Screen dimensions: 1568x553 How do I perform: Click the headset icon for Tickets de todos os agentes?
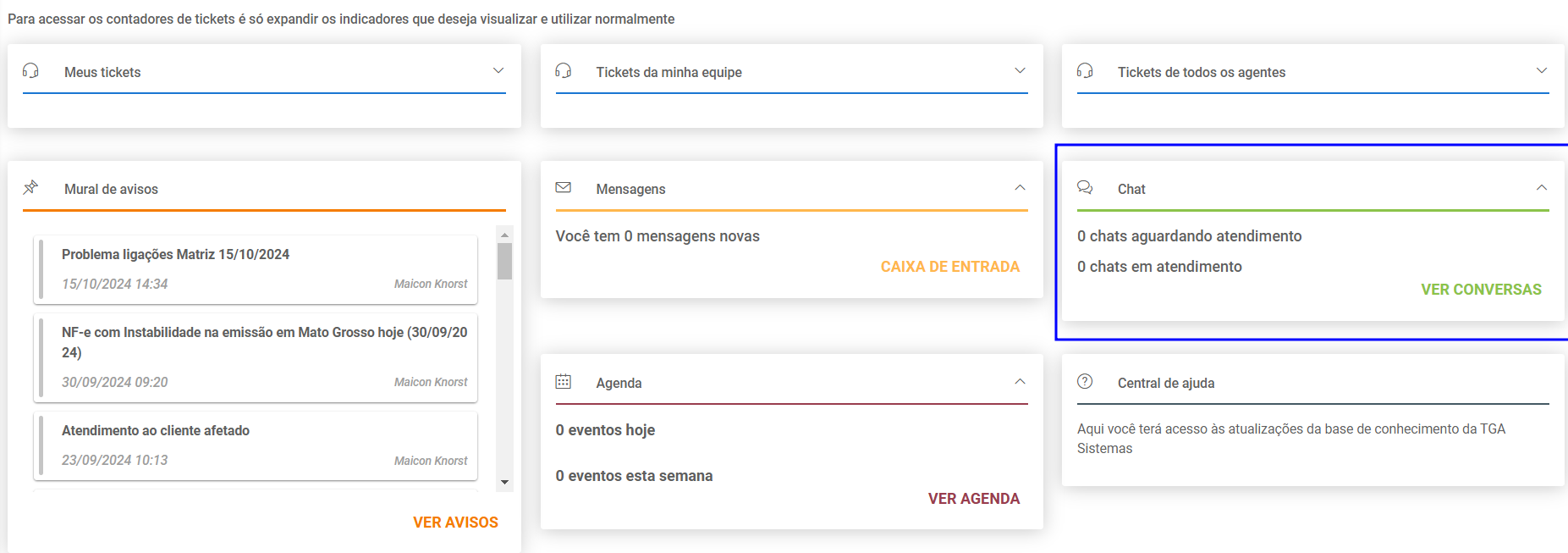click(1085, 71)
